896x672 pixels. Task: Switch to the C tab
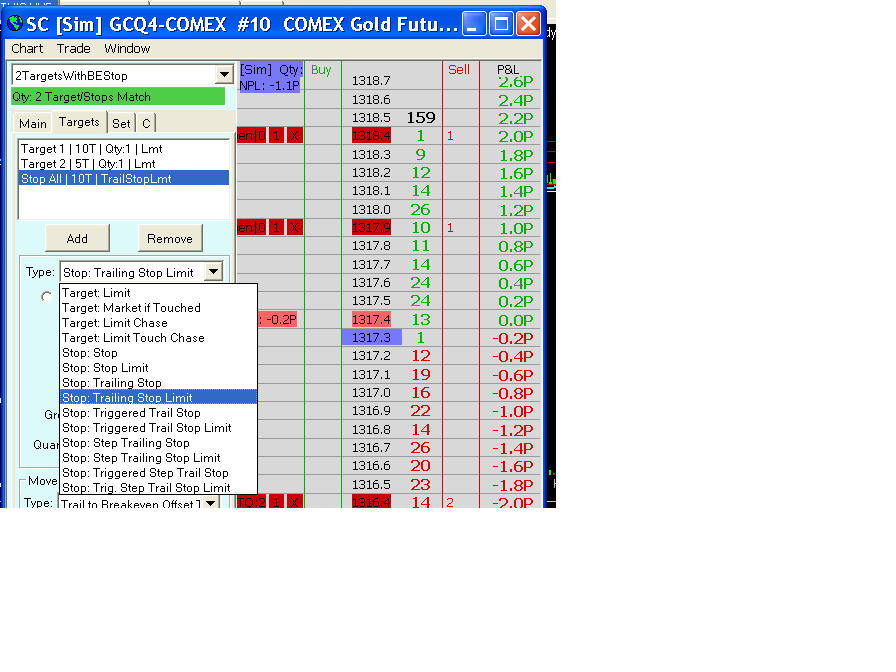(x=146, y=123)
